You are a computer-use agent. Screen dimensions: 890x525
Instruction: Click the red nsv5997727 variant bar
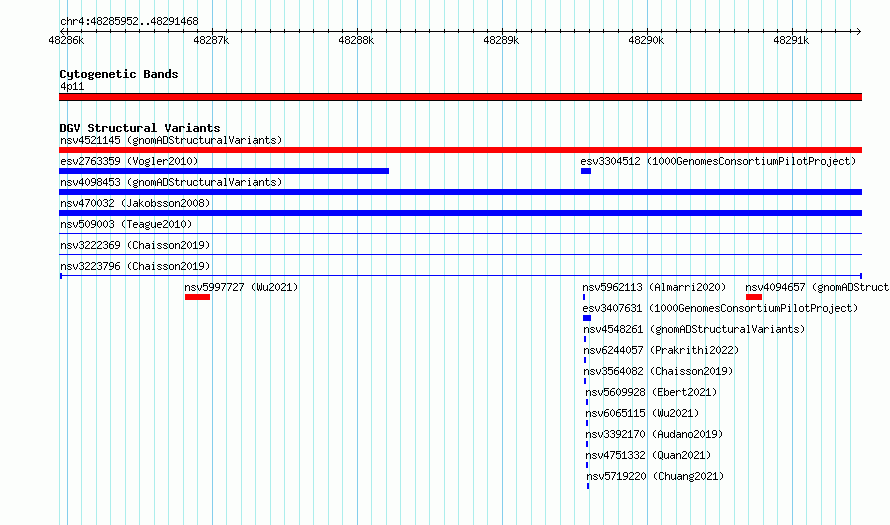[x=198, y=297]
